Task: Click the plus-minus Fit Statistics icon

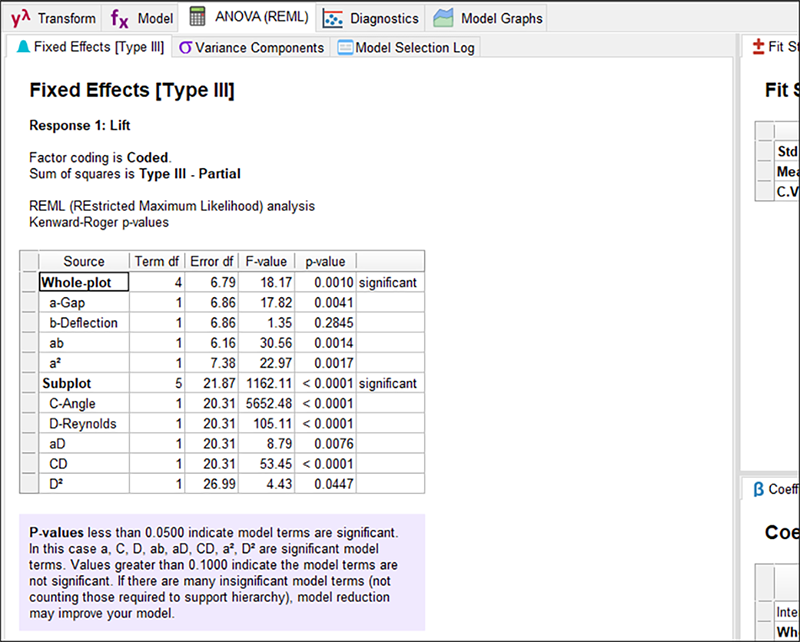Action: coord(758,47)
